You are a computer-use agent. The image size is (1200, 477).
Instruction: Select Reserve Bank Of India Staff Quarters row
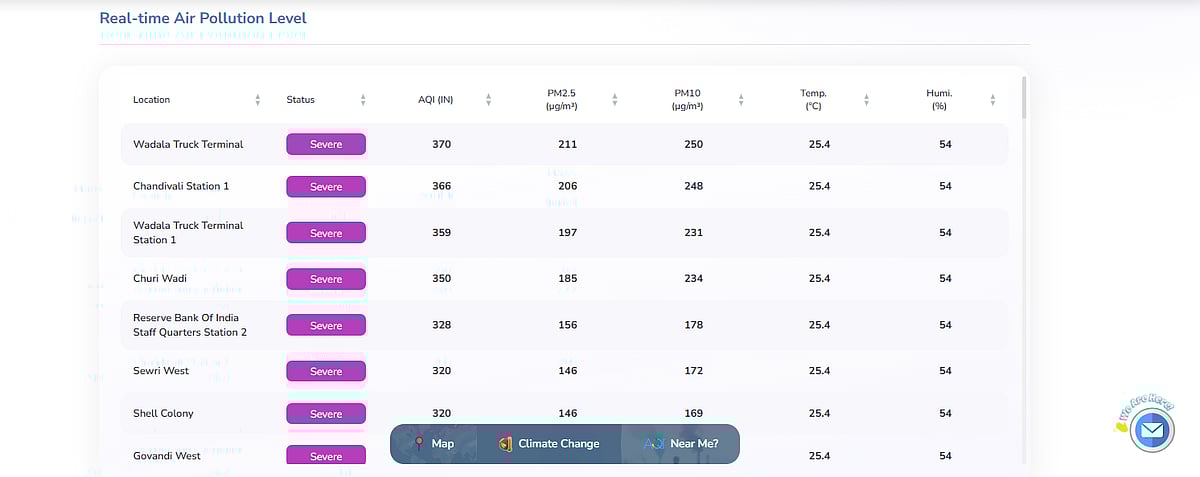coord(190,325)
